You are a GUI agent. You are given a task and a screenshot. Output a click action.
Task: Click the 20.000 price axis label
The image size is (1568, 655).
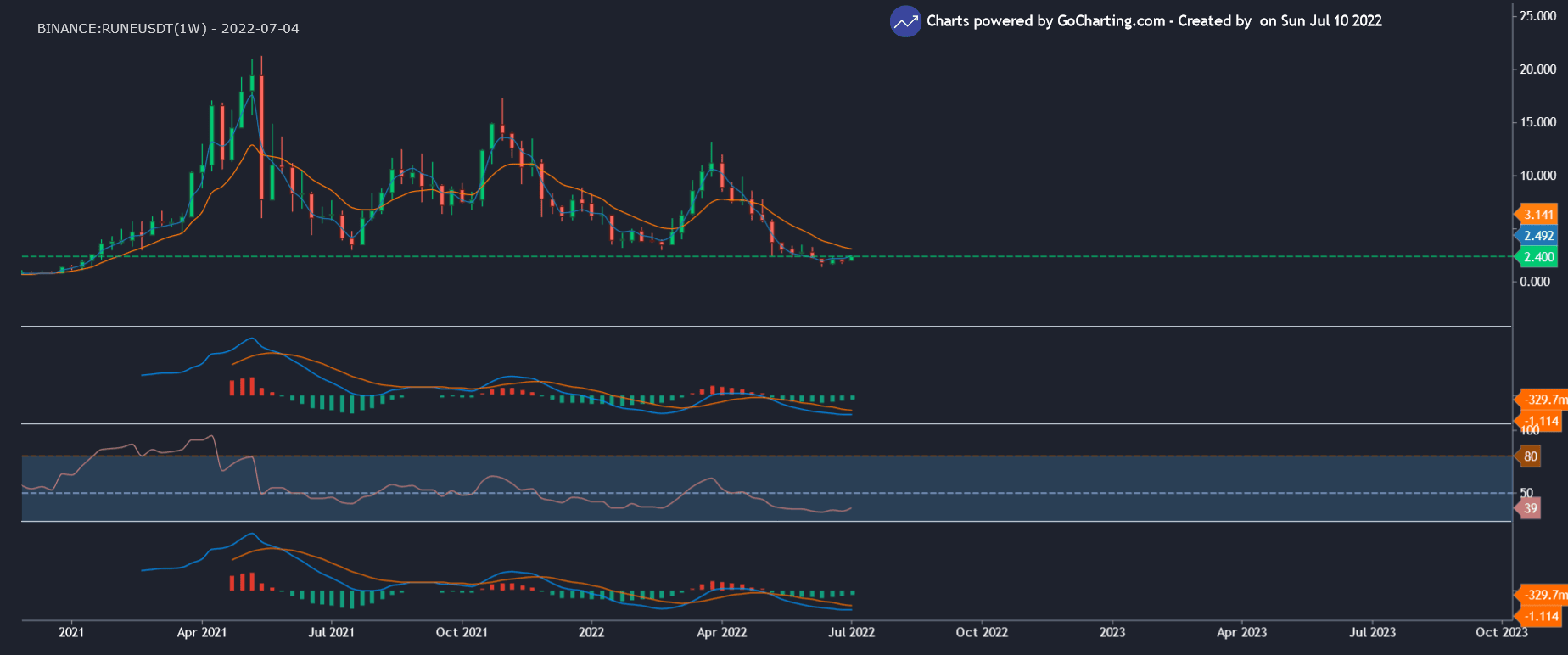click(1537, 70)
